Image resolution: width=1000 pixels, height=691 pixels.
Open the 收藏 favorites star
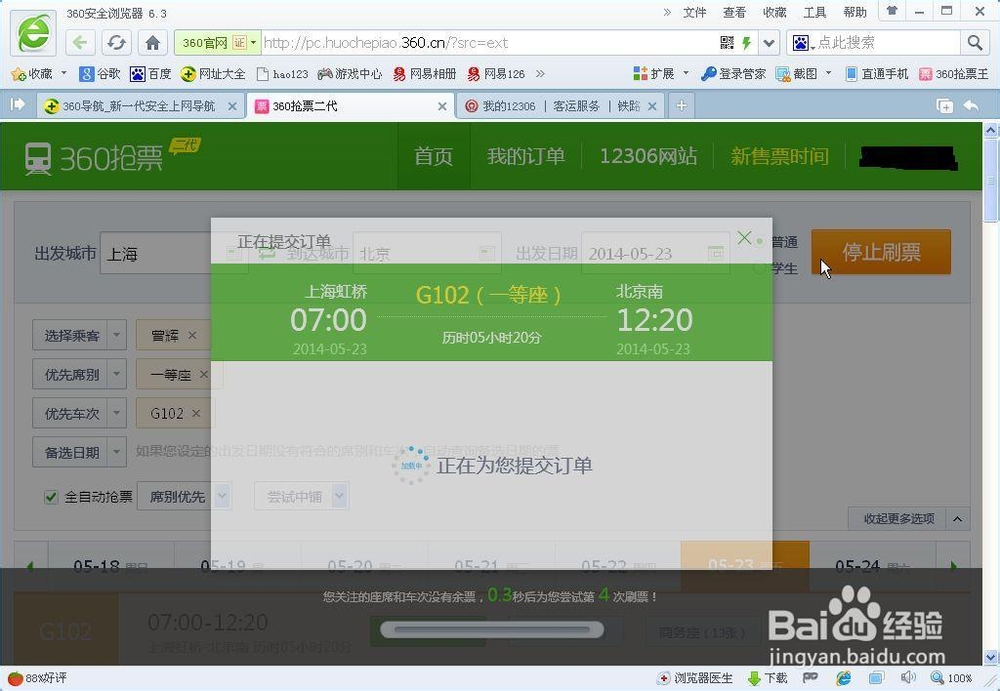pyautogui.click(x=32, y=74)
